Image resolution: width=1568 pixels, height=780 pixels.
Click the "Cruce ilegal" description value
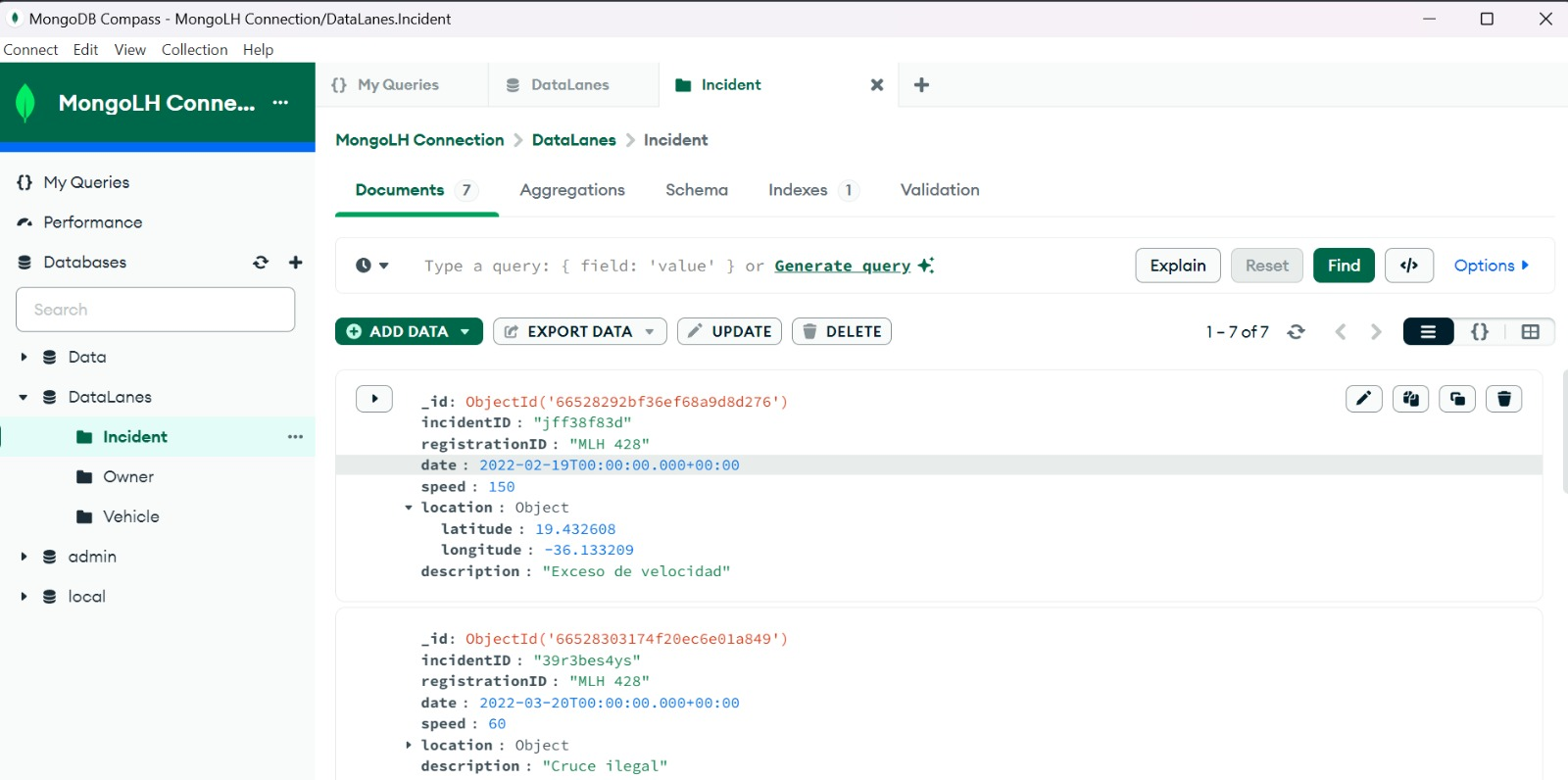pos(605,766)
